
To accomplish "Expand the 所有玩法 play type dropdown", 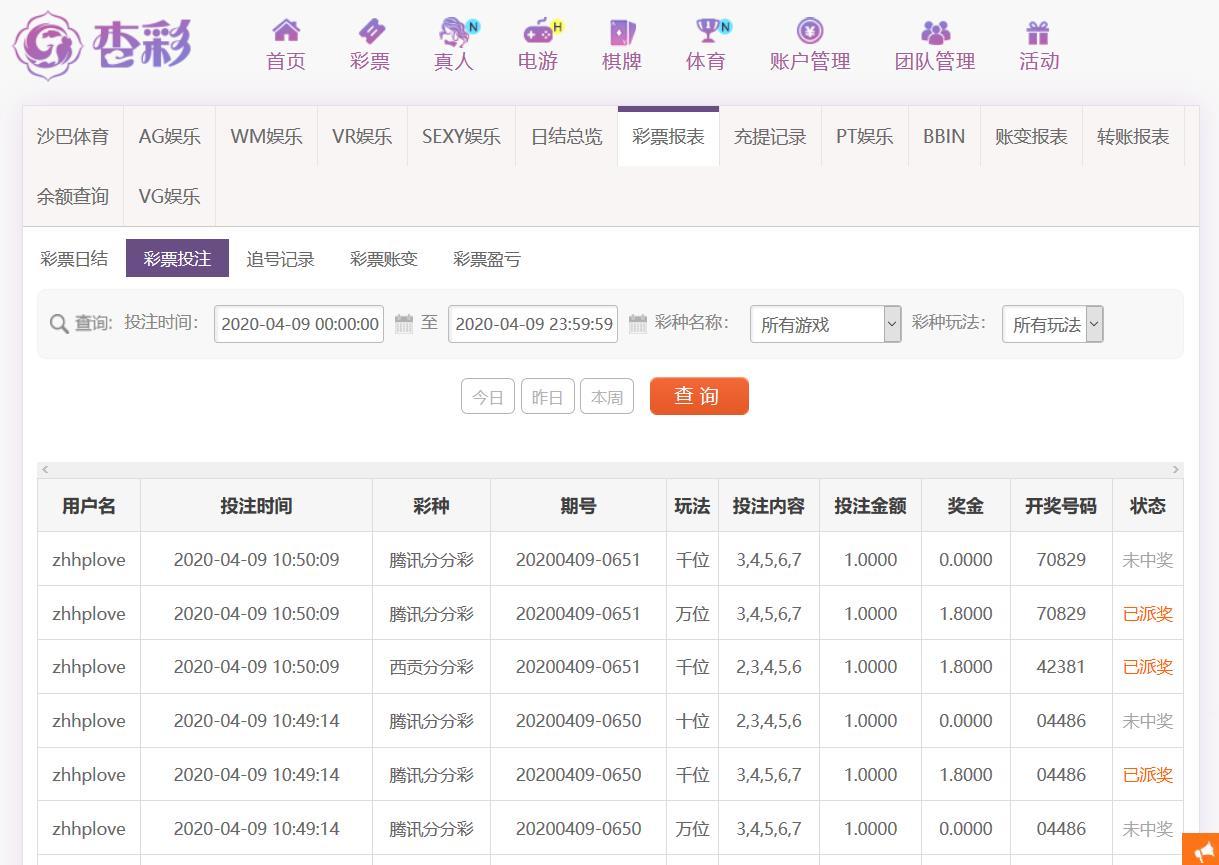I will (x=1052, y=324).
